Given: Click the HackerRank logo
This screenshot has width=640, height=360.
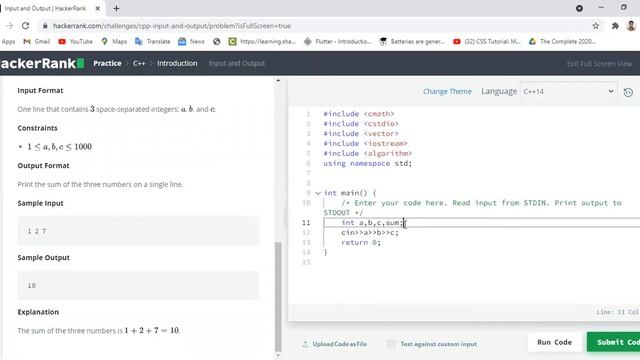Looking at the screenshot, I should click(x=42, y=63).
